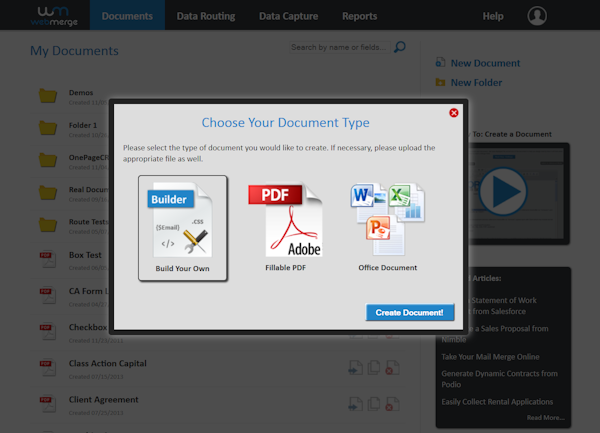Open the Data Routing menu

coord(206,16)
